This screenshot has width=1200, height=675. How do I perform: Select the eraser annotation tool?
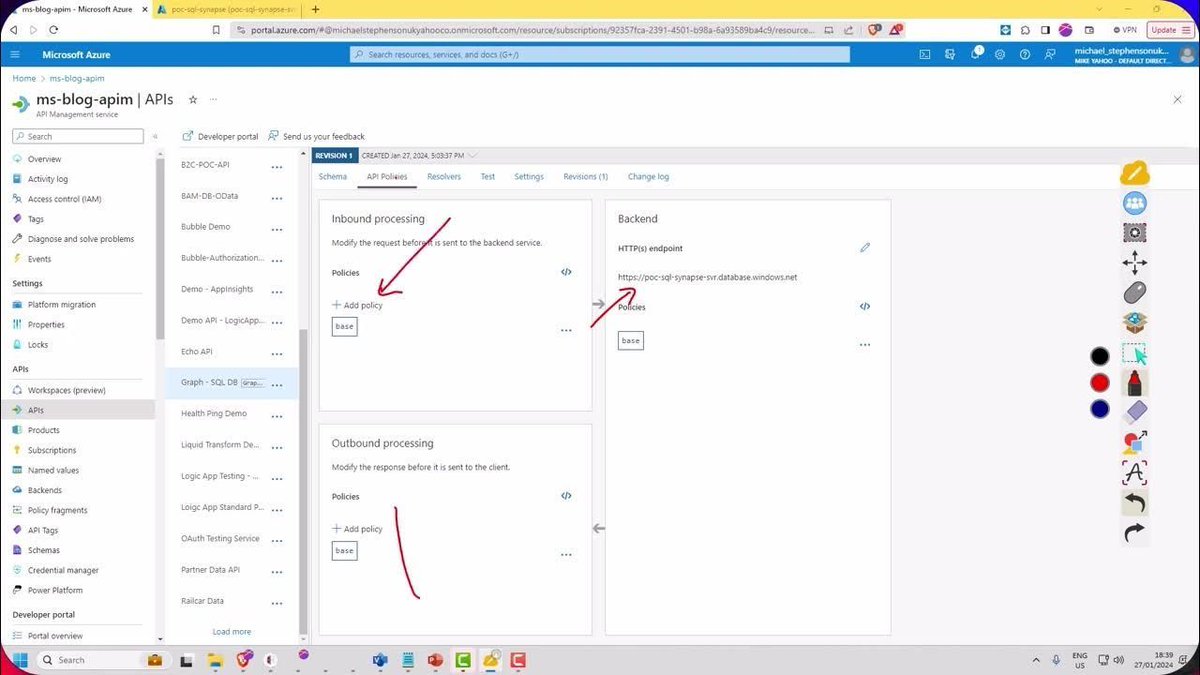pos(1134,412)
